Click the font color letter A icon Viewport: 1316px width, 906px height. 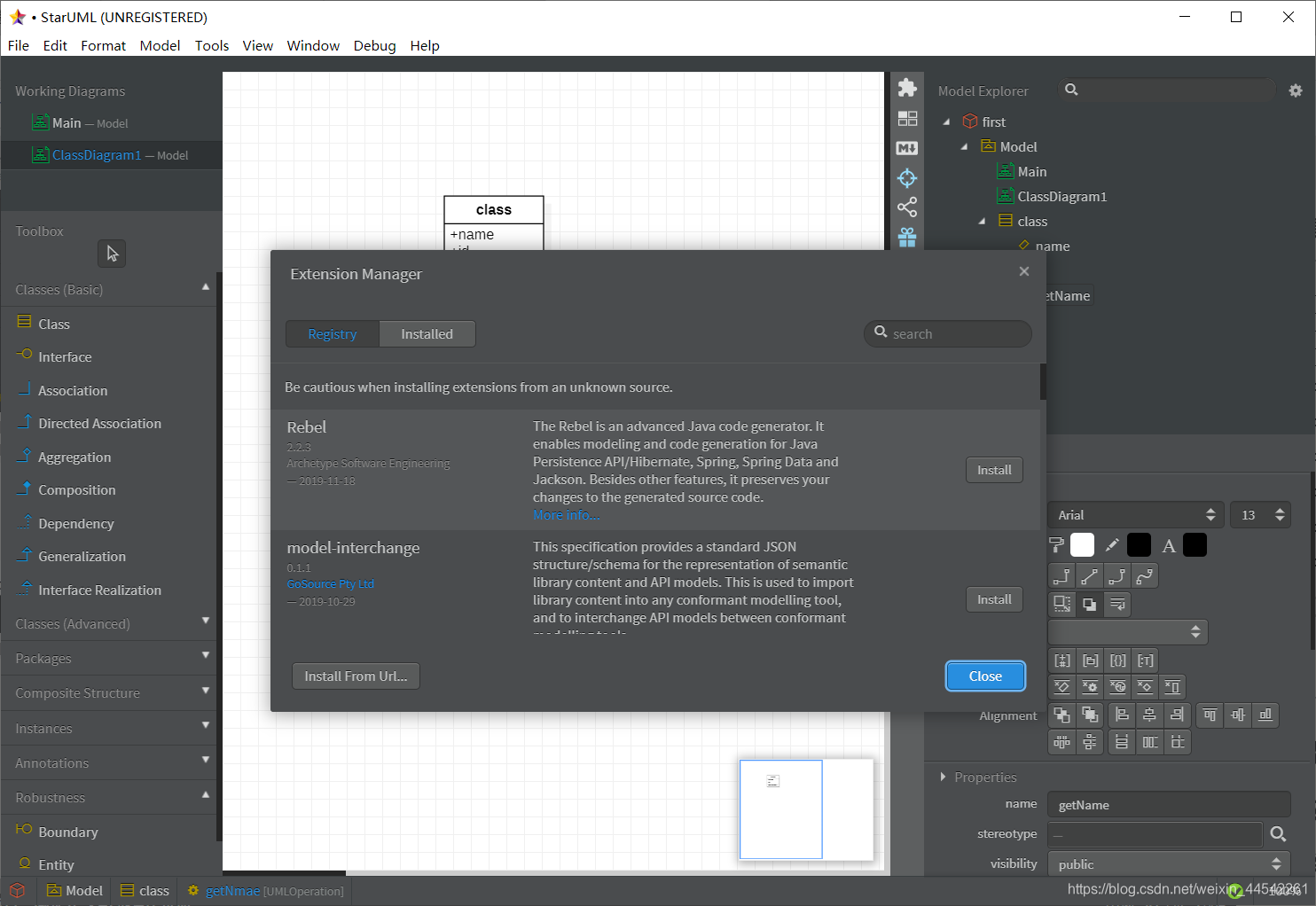(1169, 546)
